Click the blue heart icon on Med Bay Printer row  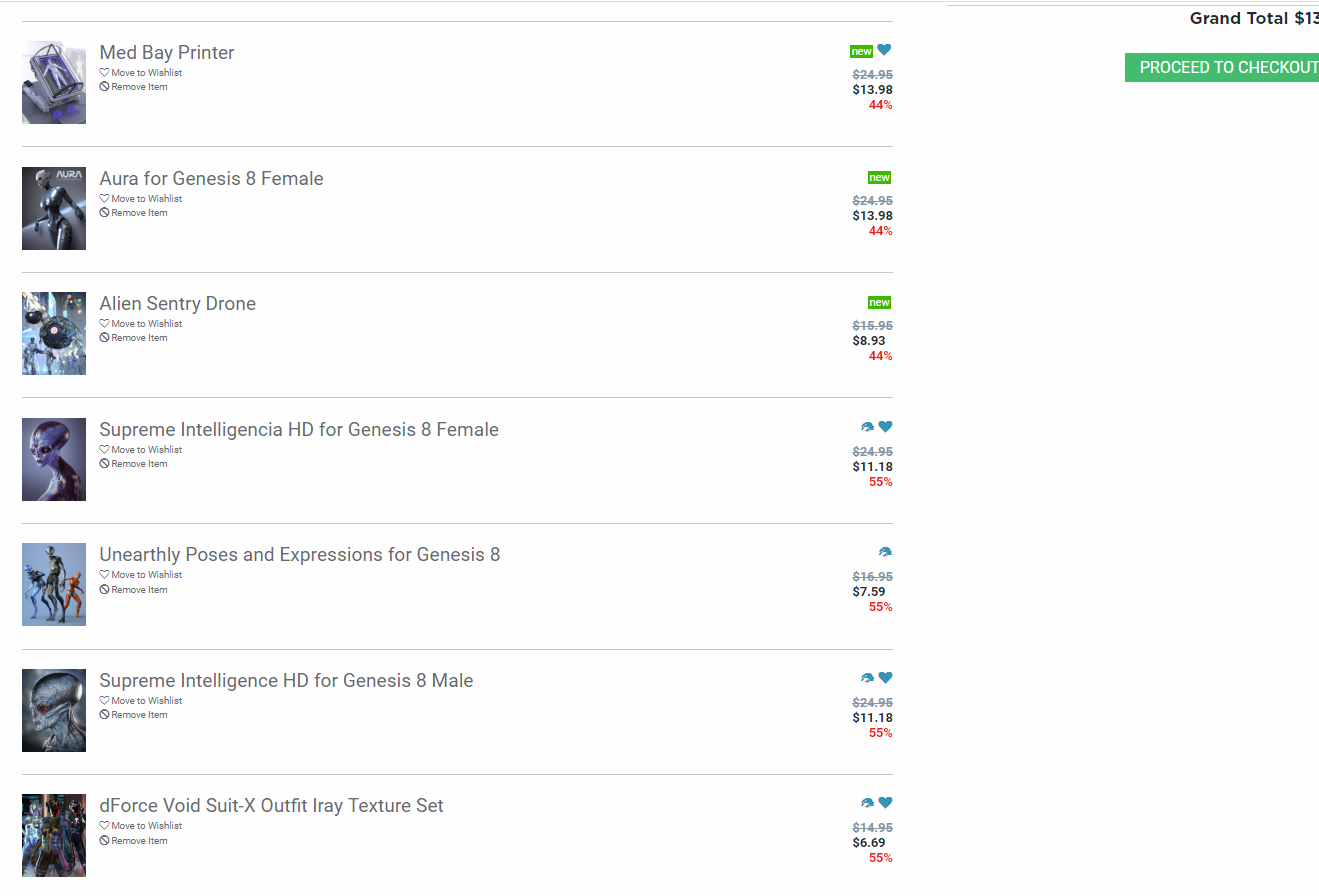(884, 50)
